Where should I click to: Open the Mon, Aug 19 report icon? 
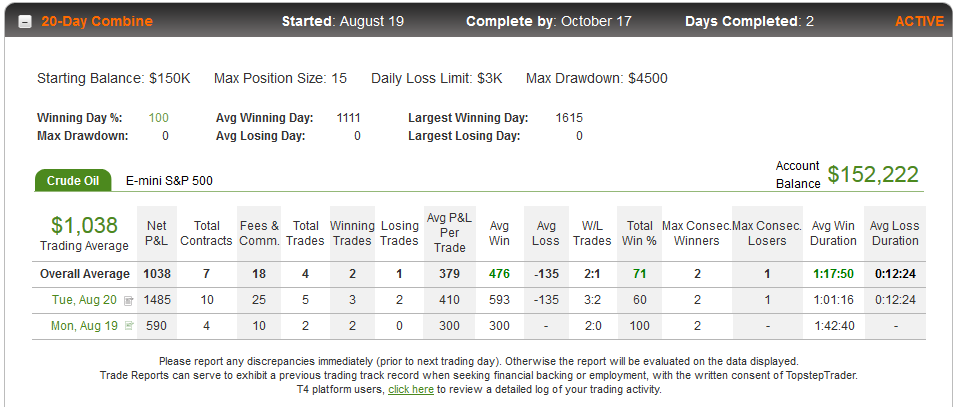(x=129, y=326)
